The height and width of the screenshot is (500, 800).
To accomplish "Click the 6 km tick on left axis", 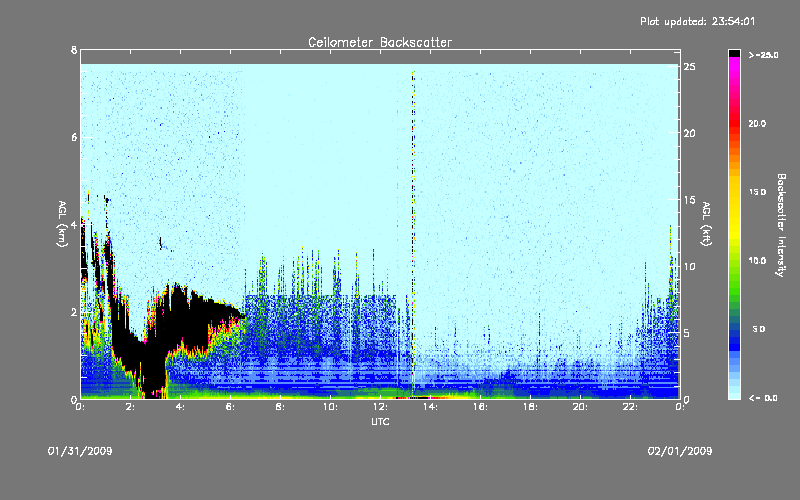I will (x=73, y=137).
